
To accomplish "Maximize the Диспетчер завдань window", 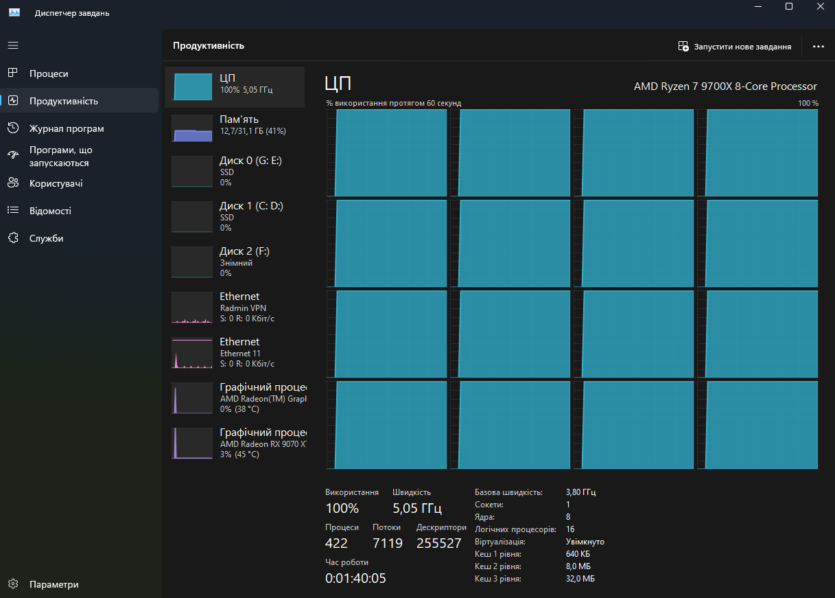I will [789, 6].
